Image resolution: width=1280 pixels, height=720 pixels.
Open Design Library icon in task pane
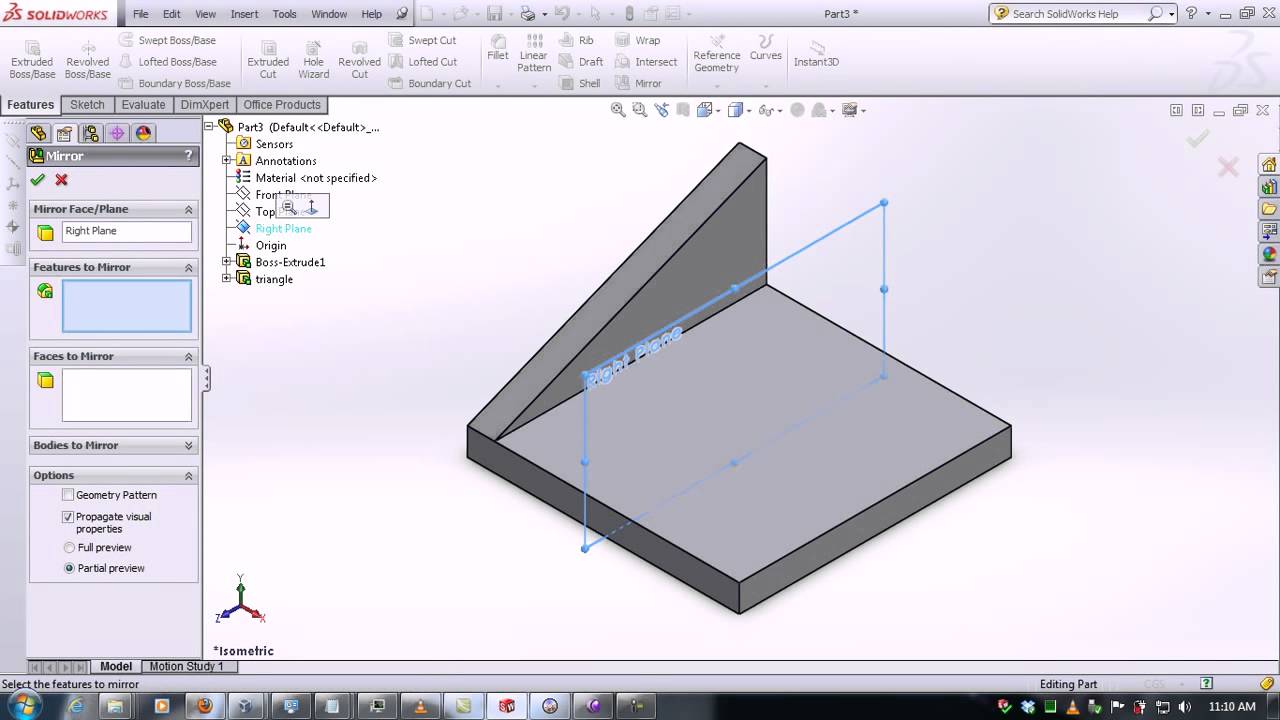tap(1269, 187)
